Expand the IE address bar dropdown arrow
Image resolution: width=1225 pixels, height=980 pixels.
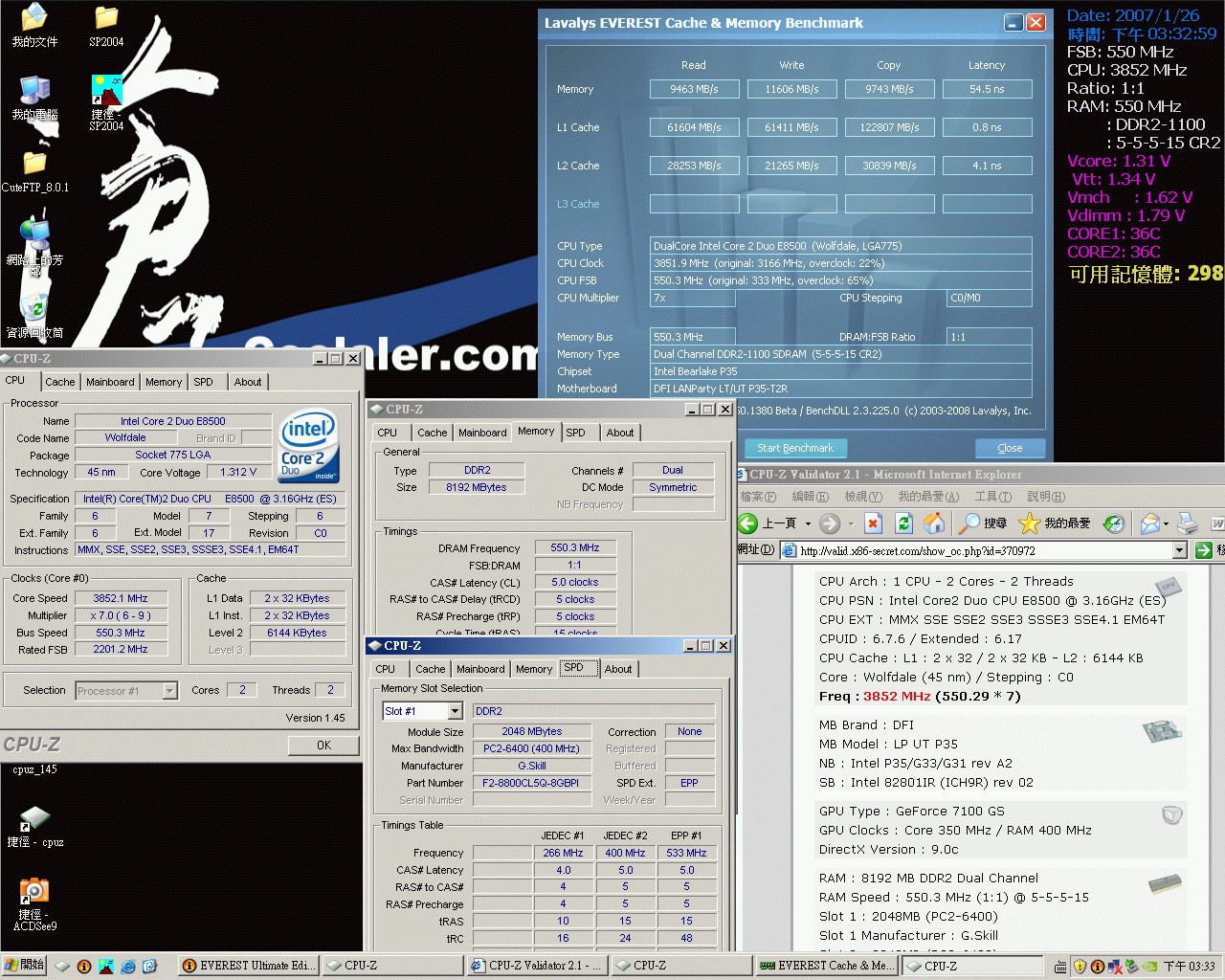click(x=1180, y=550)
